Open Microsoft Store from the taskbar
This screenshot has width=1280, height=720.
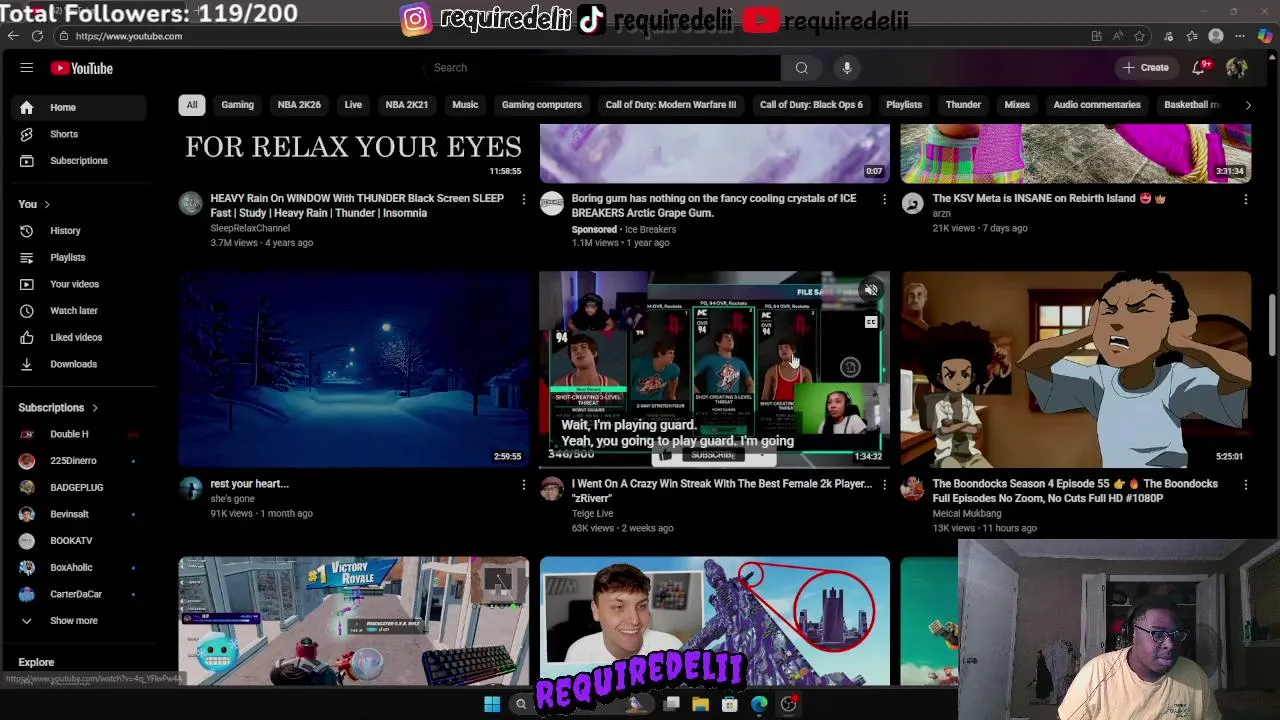[x=730, y=704]
